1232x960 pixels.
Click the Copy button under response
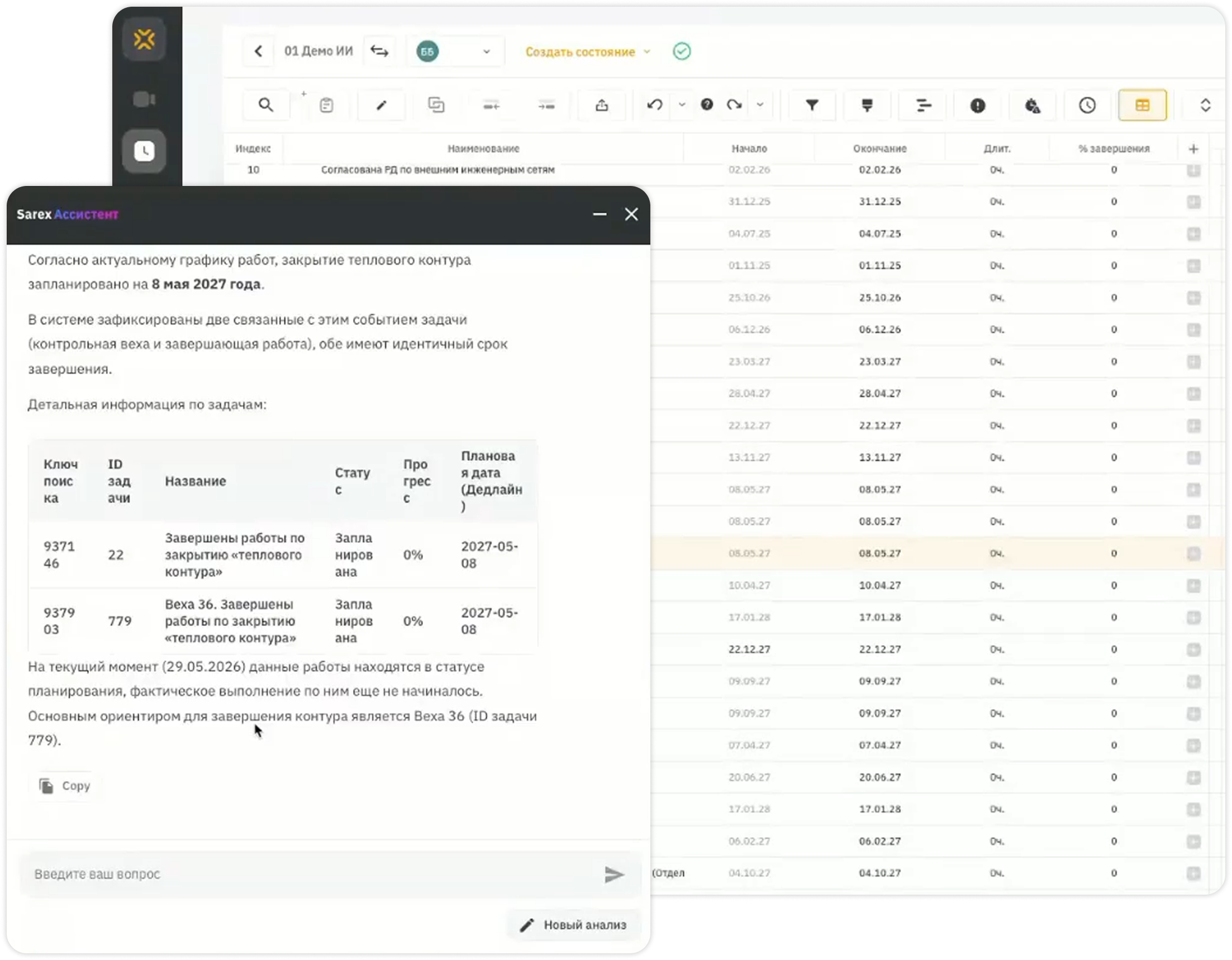pyautogui.click(x=65, y=786)
